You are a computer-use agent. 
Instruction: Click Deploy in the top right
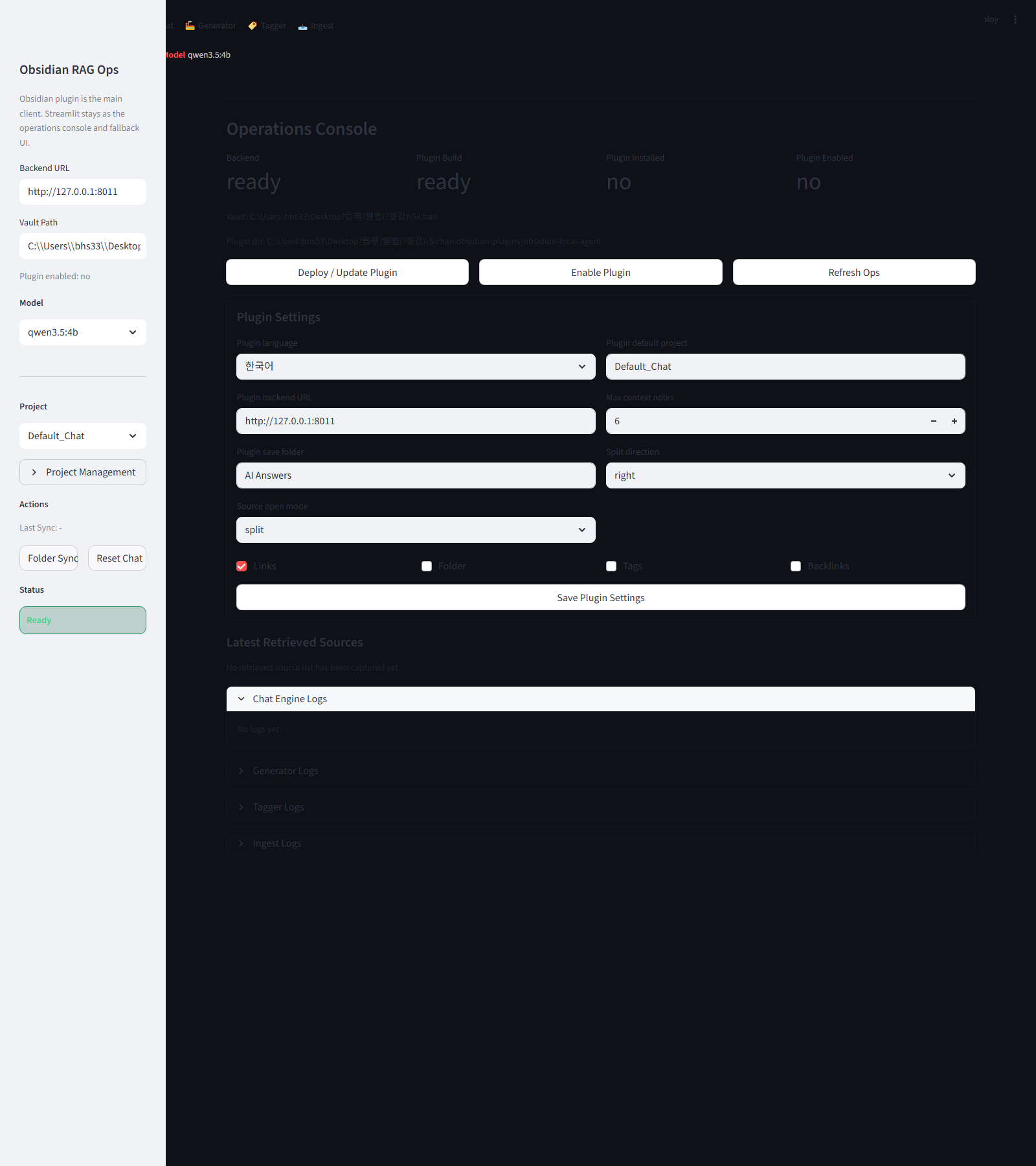click(x=989, y=19)
